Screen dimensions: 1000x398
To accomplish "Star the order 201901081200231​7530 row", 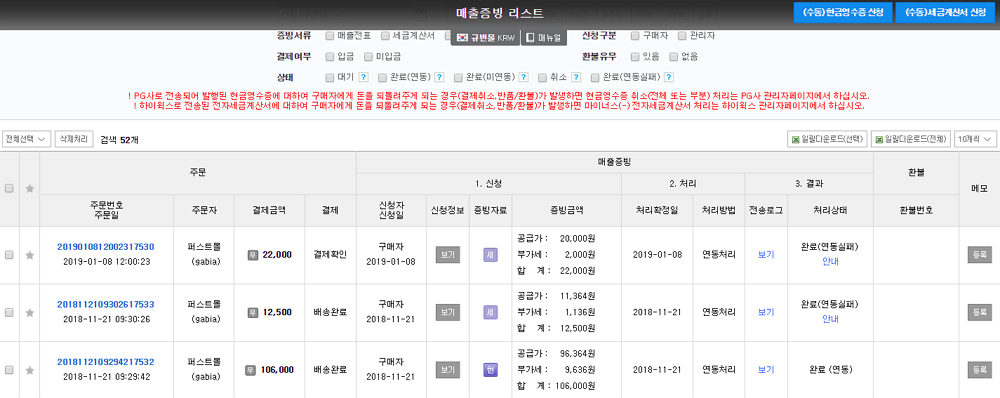I will pos(29,255).
